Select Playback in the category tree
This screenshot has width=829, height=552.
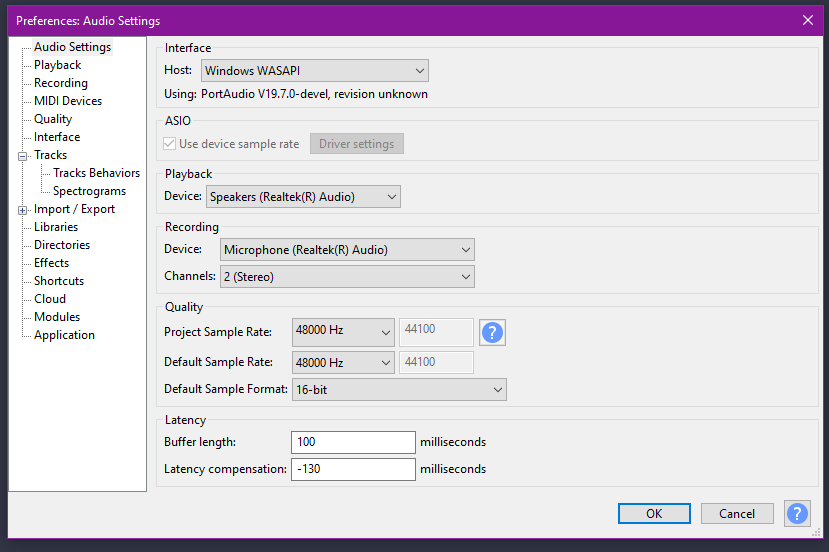[58, 65]
